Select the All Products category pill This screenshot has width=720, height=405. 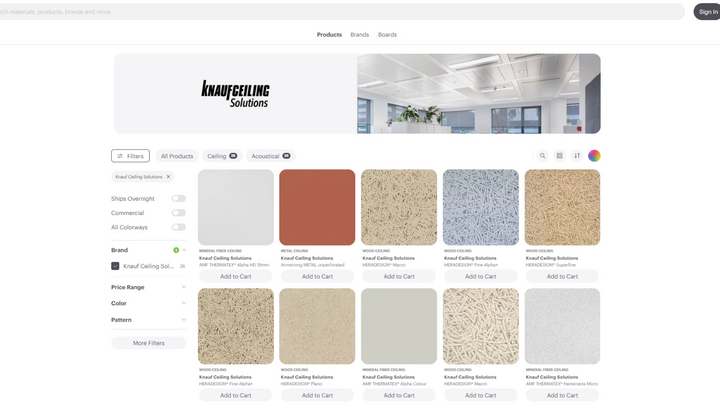177,156
